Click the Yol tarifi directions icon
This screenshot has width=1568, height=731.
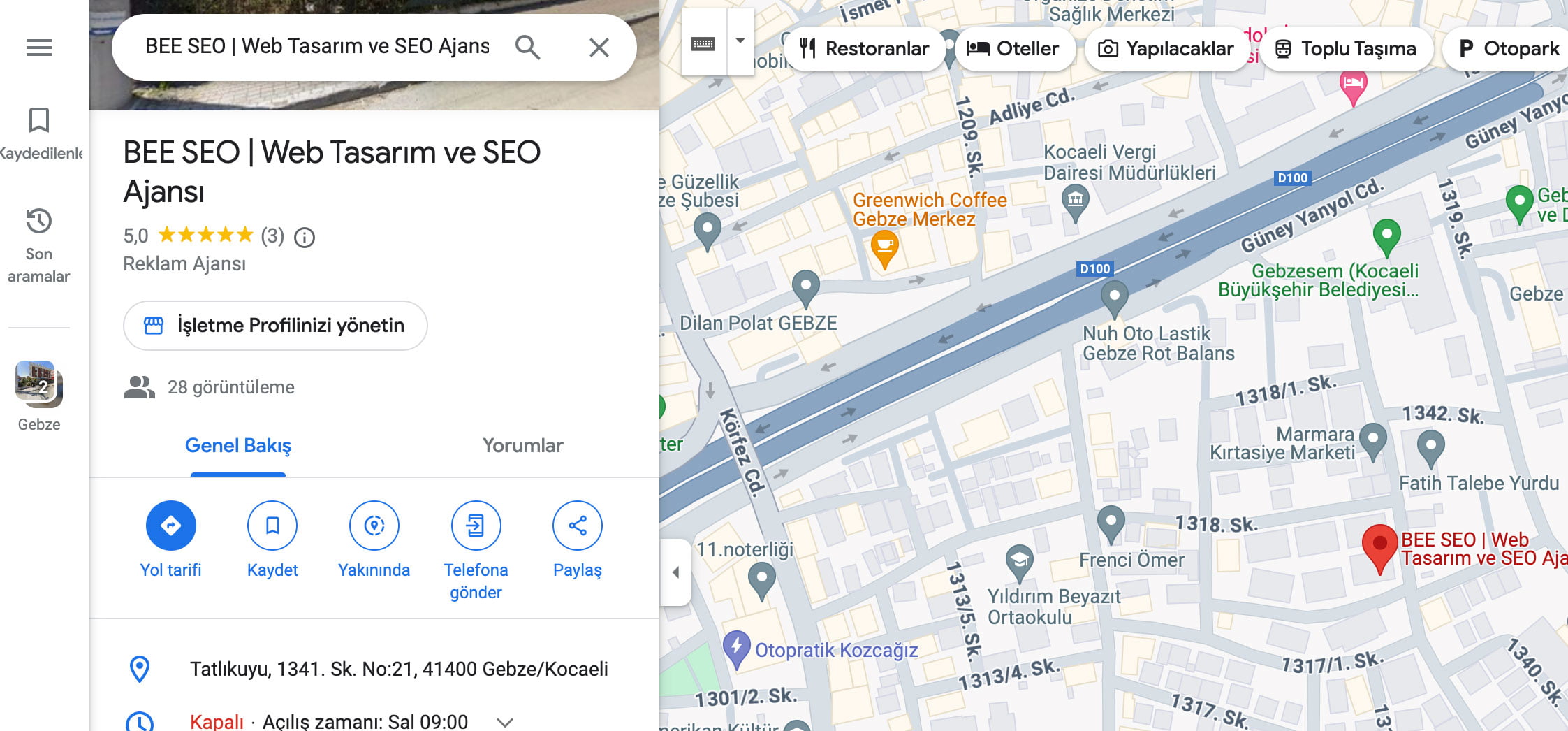pyautogui.click(x=171, y=526)
